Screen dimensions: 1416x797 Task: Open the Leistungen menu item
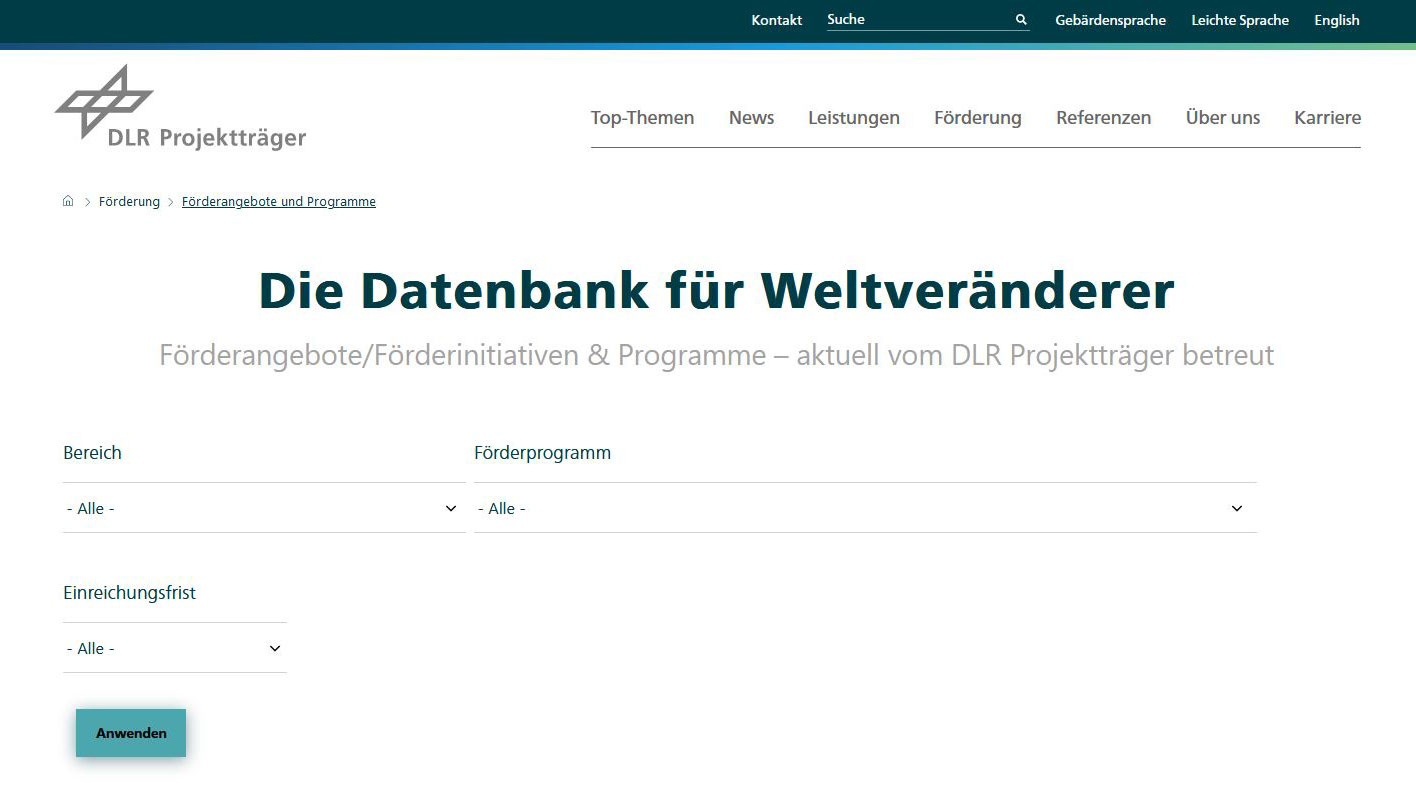click(x=853, y=118)
